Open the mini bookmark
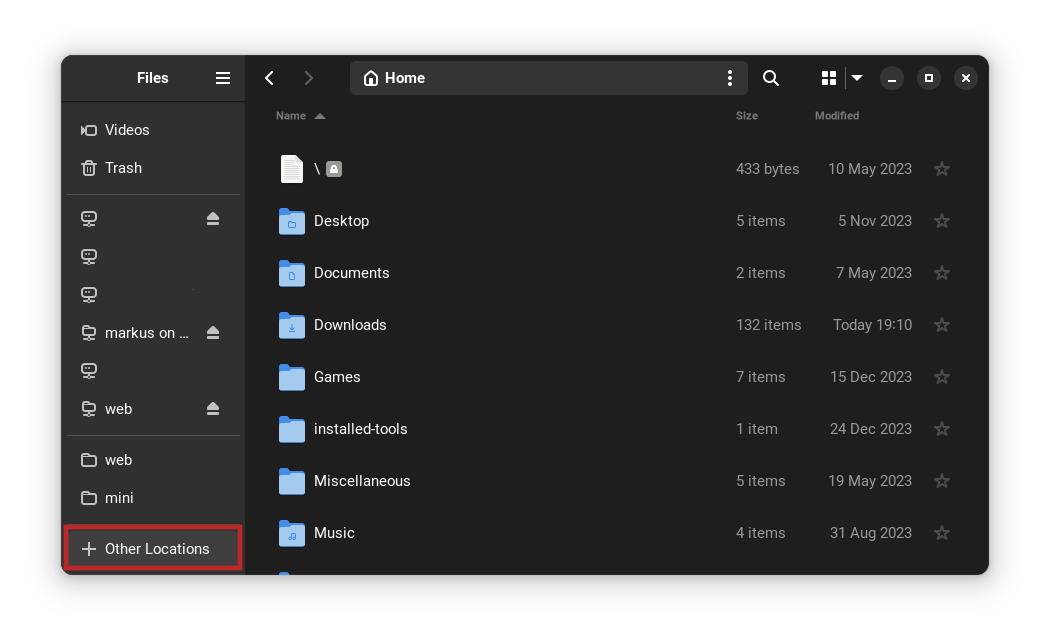 click(x=119, y=497)
